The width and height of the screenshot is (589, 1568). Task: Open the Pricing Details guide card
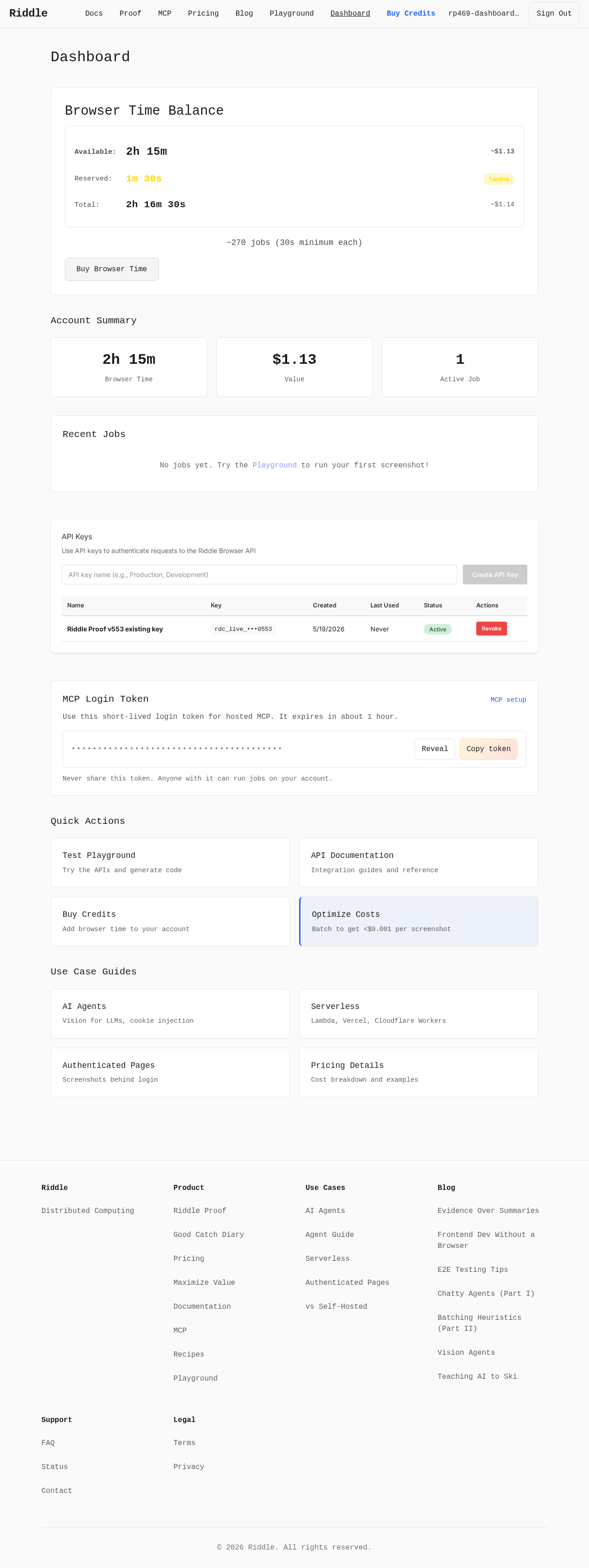(x=419, y=1073)
